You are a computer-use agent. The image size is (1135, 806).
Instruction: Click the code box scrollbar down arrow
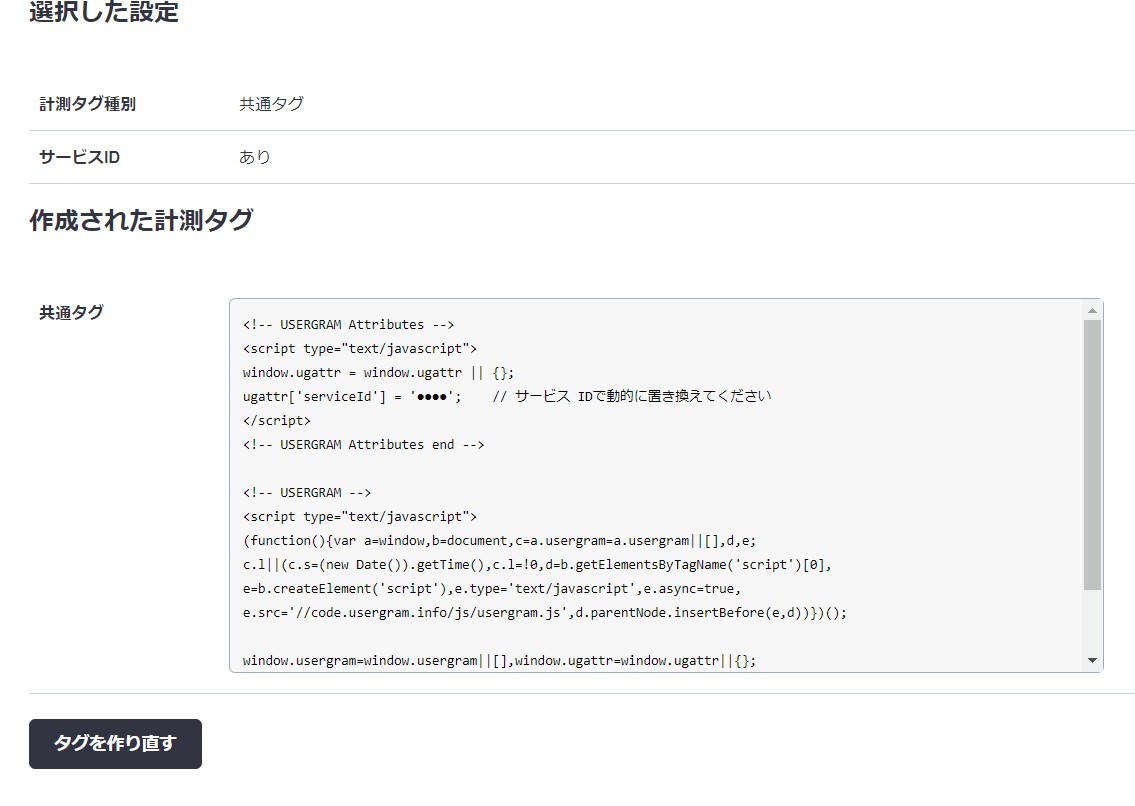pyautogui.click(x=1092, y=660)
